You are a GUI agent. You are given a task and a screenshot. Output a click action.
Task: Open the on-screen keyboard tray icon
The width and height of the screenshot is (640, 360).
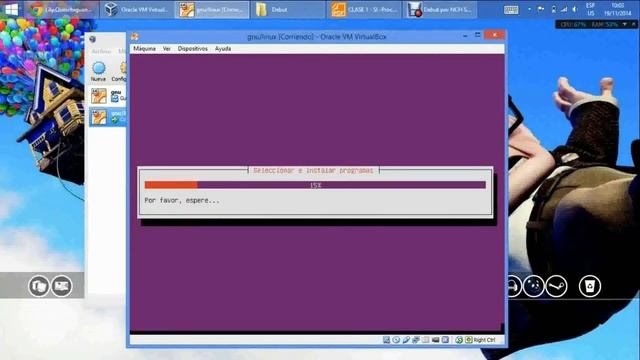coord(511,10)
